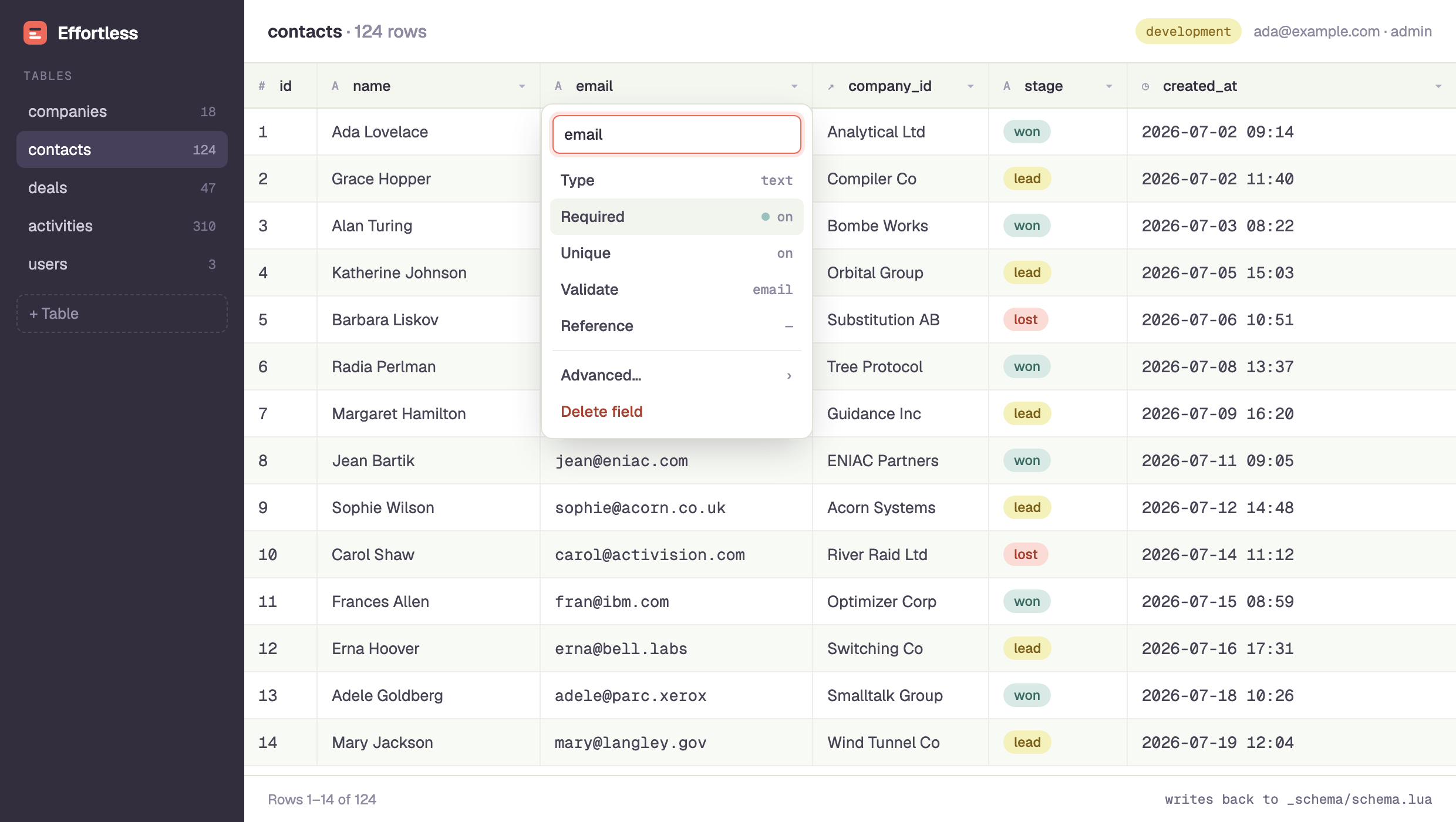Open the email column dropdown arrow
Viewport: 1456px width, 822px height.
794,87
